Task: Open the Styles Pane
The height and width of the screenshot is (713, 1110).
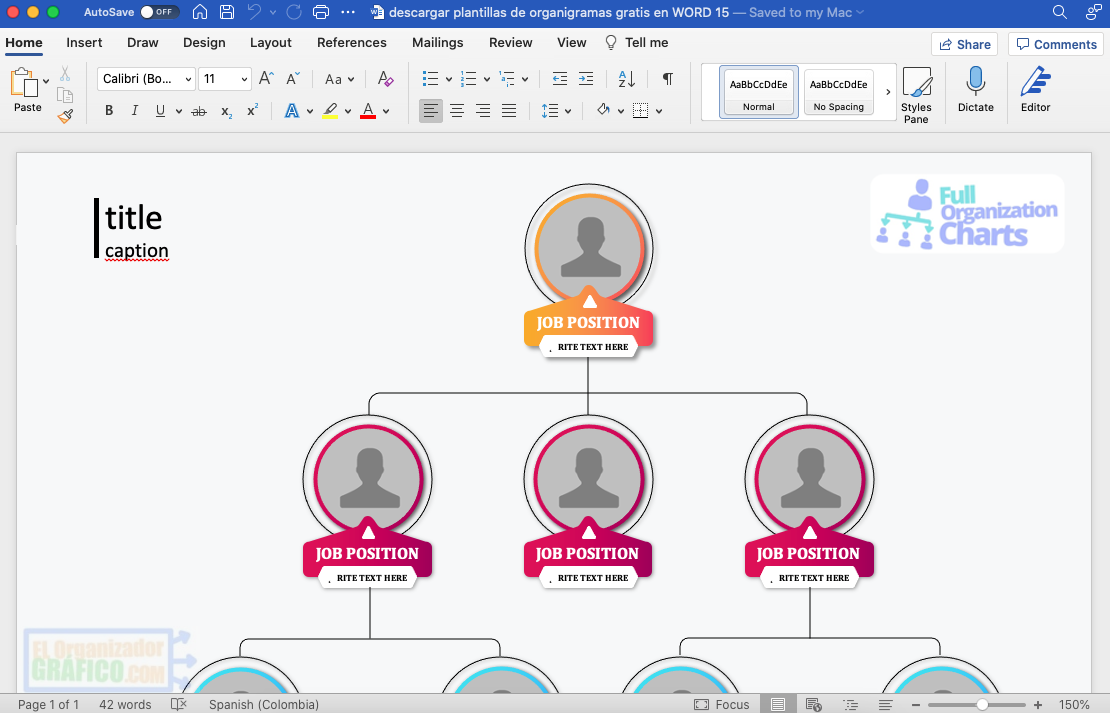Action: (916, 95)
